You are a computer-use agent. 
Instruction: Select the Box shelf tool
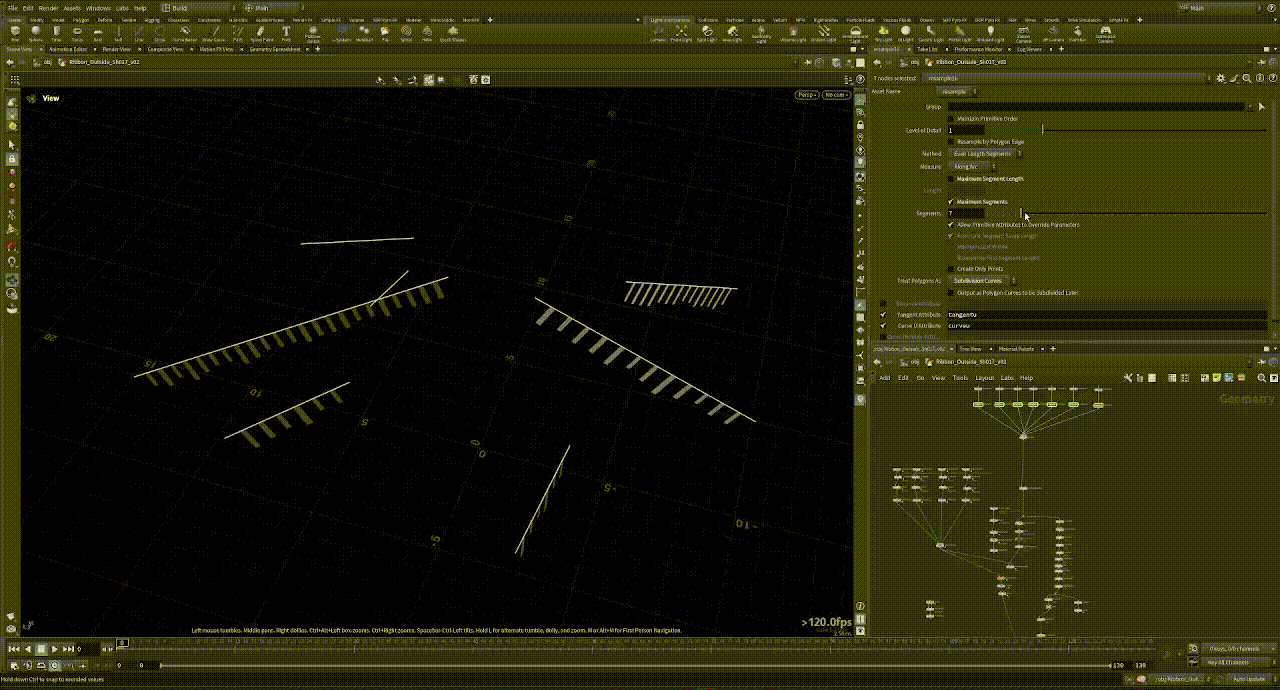click(15, 33)
